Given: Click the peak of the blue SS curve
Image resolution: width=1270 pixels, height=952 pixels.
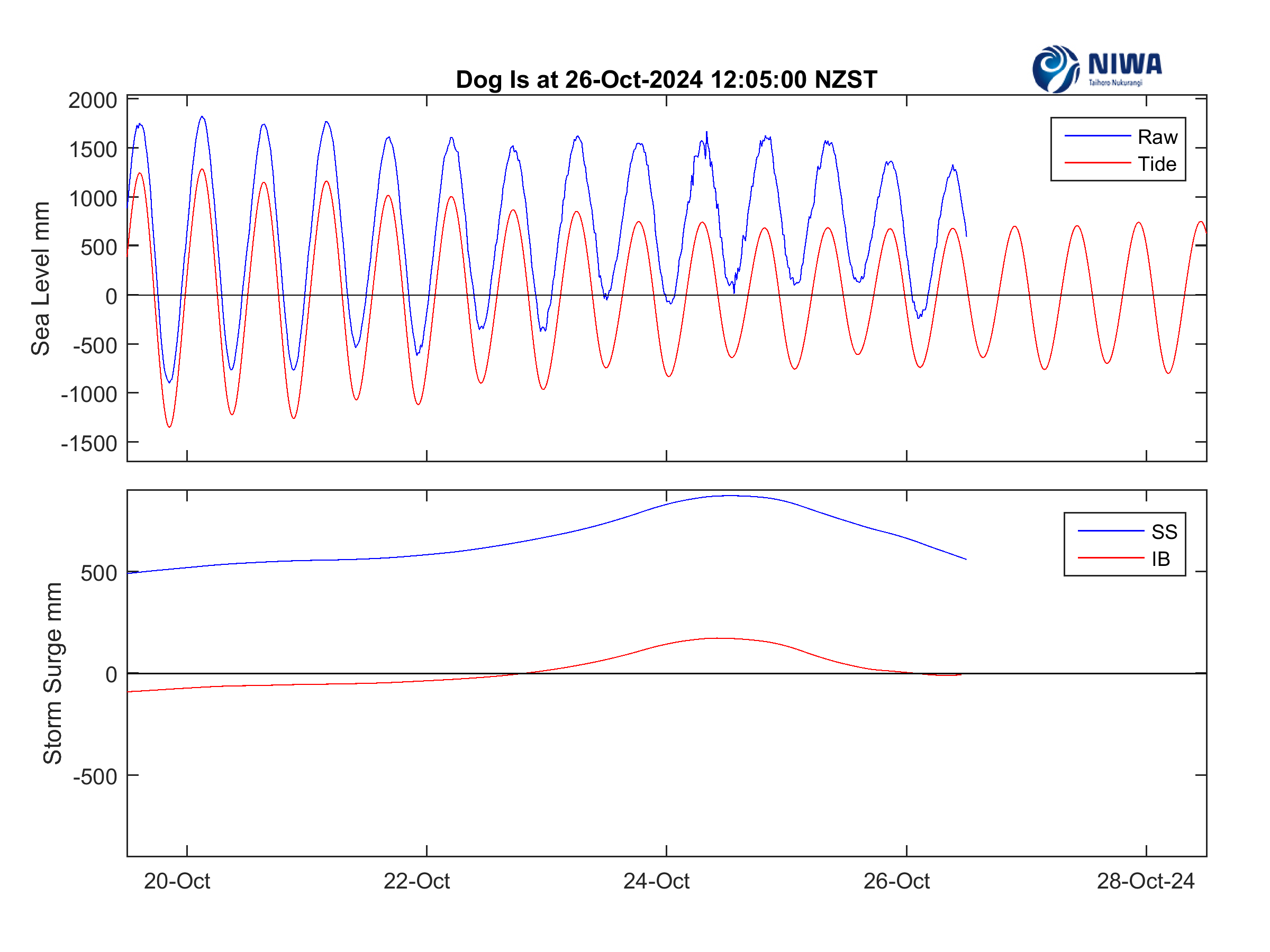Looking at the screenshot, I should (x=730, y=496).
